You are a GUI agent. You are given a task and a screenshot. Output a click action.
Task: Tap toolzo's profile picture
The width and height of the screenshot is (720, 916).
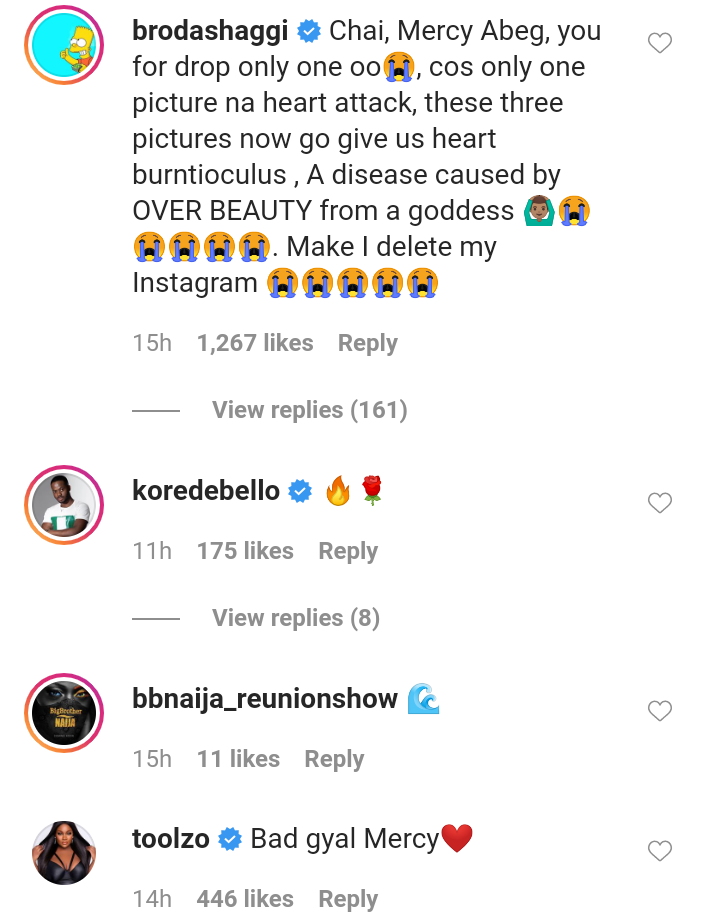[x=64, y=853]
